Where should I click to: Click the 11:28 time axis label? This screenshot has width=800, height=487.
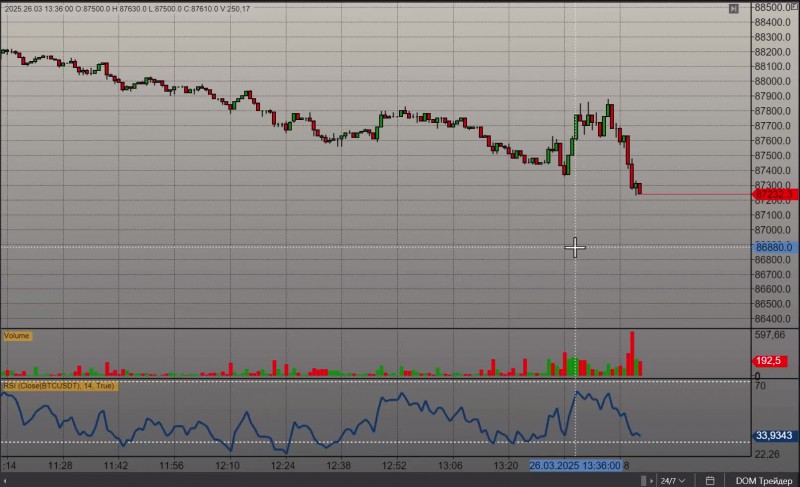60,466
